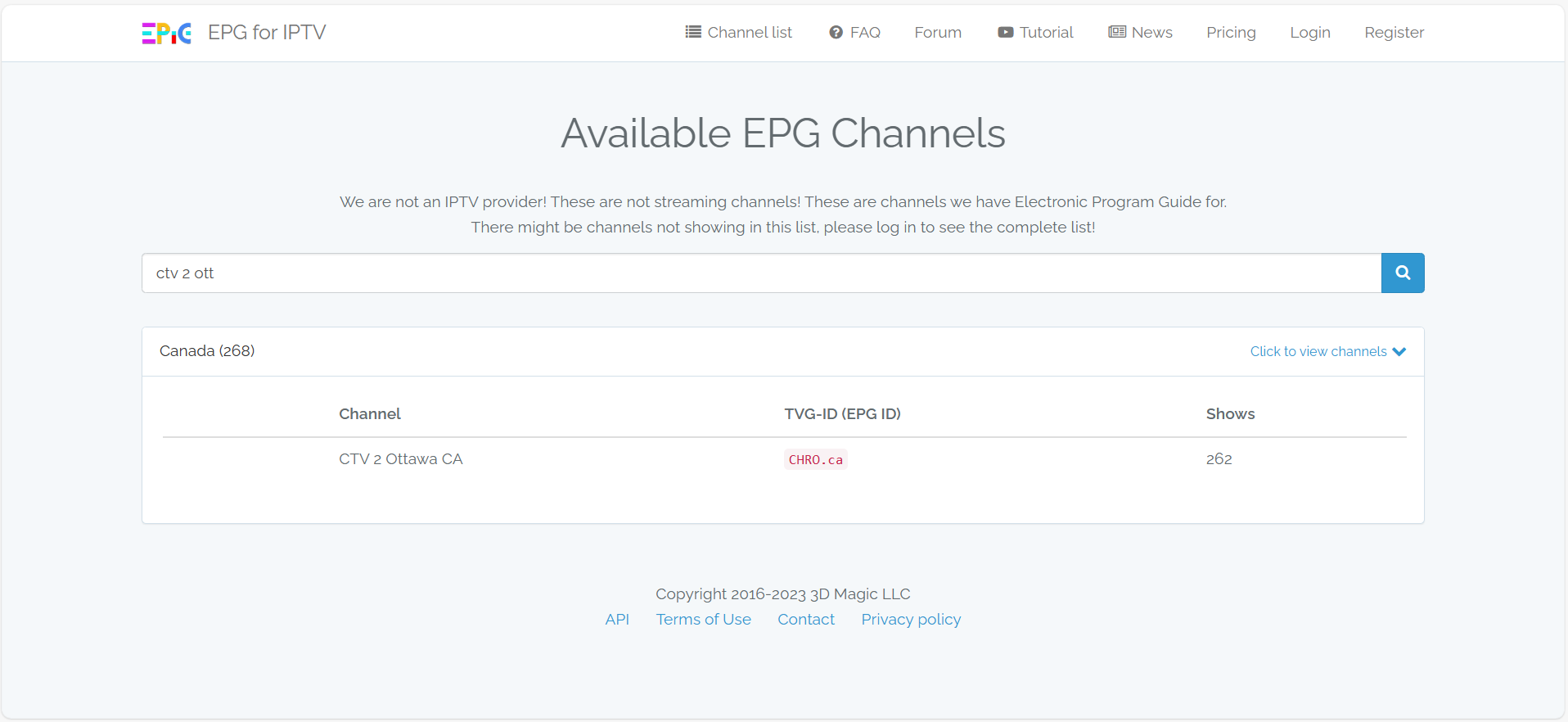Click the Login link
Image resolution: width=1568 pixels, height=722 pixels.
click(1310, 33)
